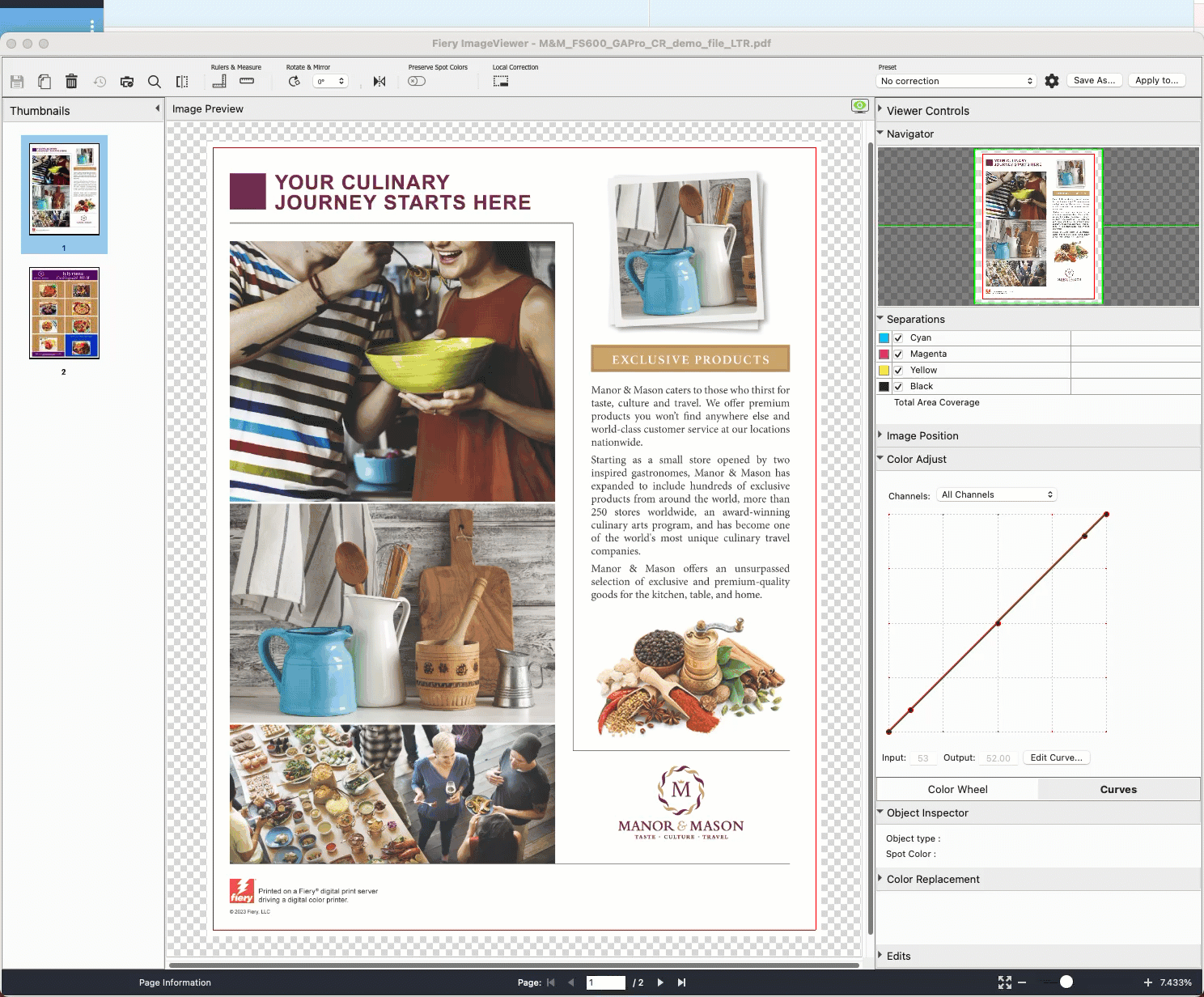Select page 2 thumbnail
Screen dimensions: 1204x997
pyautogui.click(x=64, y=313)
